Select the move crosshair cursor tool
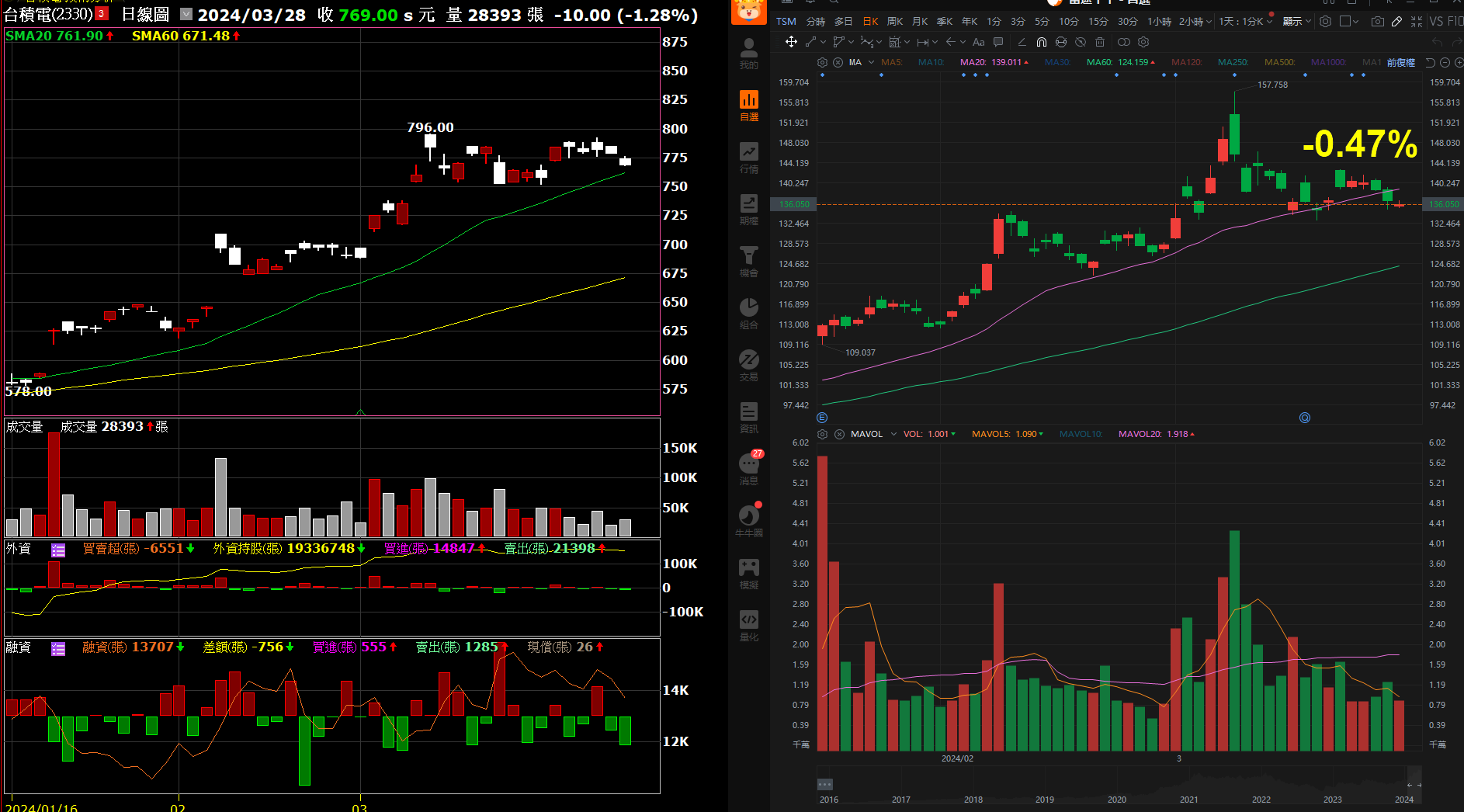The width and height of the screenshot is (1464, 812). (791, 42)
